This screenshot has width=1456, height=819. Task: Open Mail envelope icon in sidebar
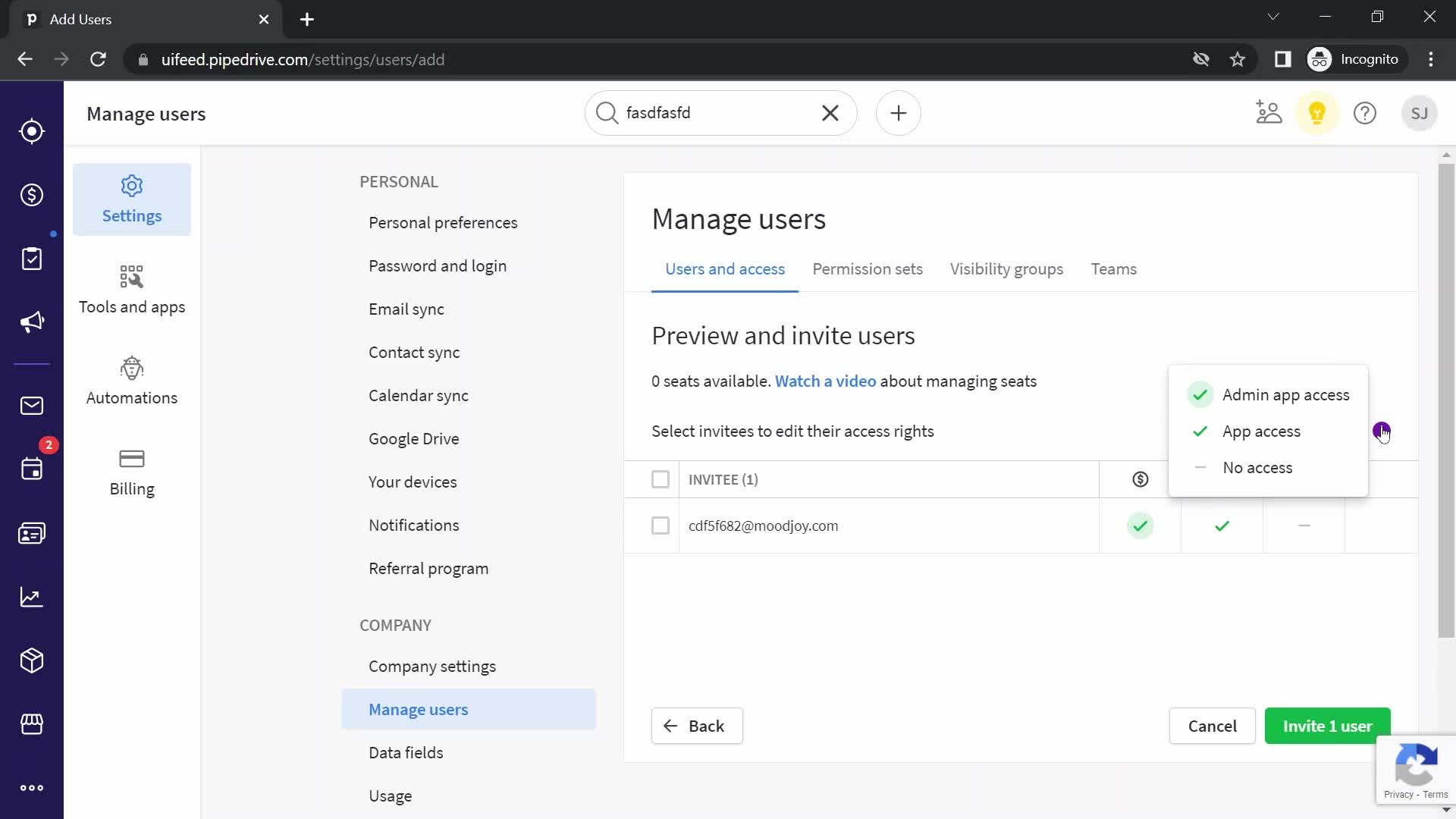coord(32,406)
